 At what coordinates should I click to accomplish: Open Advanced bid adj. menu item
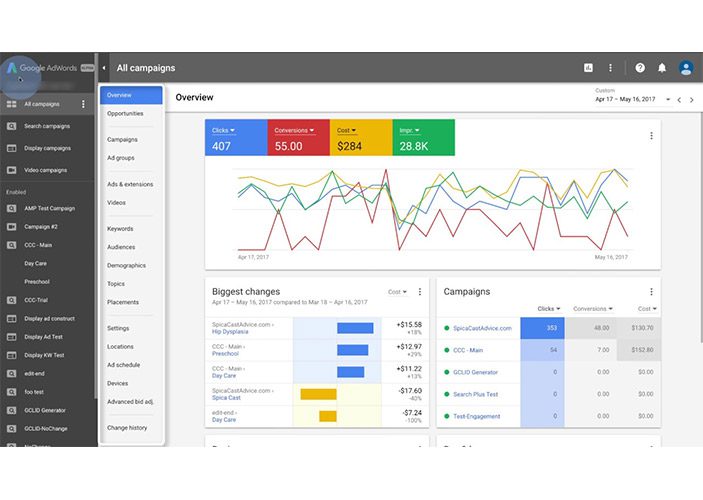[x=130, y=402]
